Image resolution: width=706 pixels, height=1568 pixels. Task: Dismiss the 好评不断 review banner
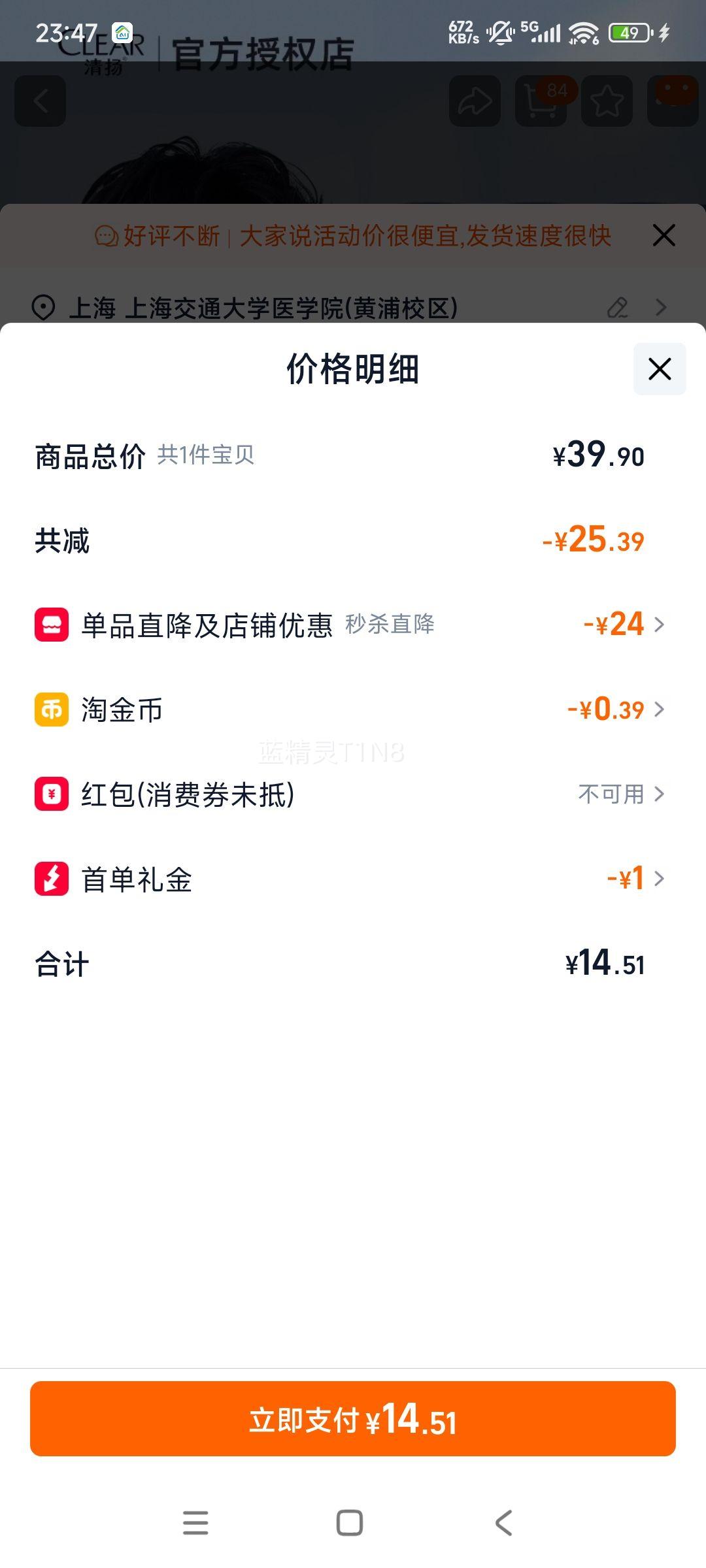coord(664,236)
